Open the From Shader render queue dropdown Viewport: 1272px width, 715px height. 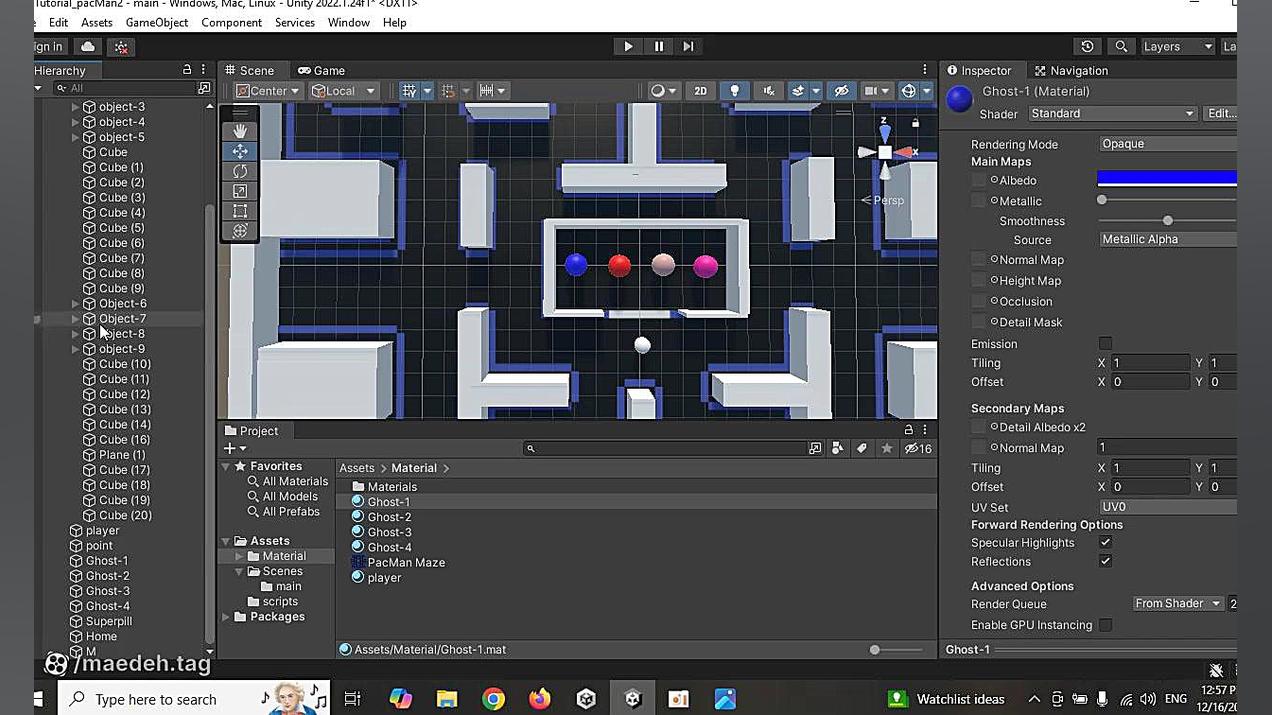tap(1178, 604)
